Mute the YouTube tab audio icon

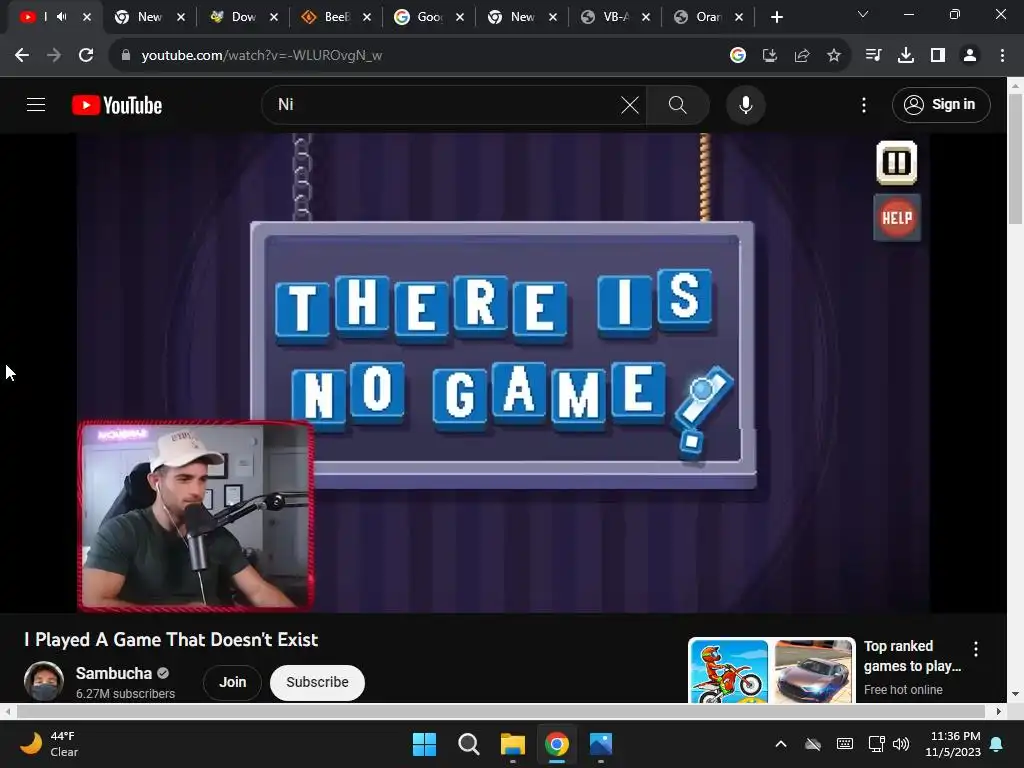coord(61,16)
